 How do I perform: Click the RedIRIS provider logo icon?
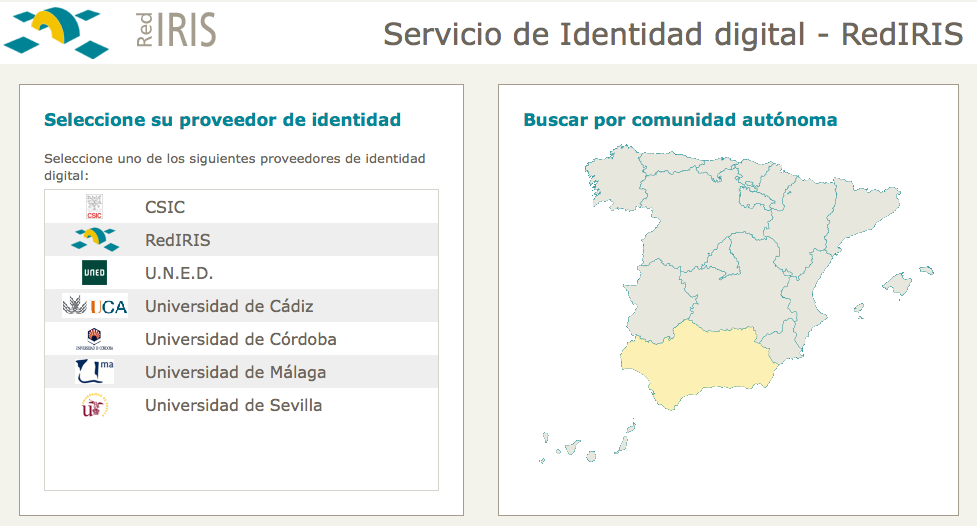(95, 239)
